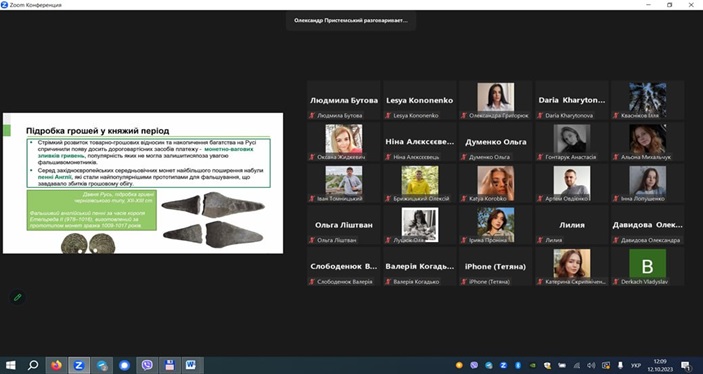Click the hryvnia ingot photo on slide
Image resolution: width=703 pixels, height=374 pixels.
[213, 220]
